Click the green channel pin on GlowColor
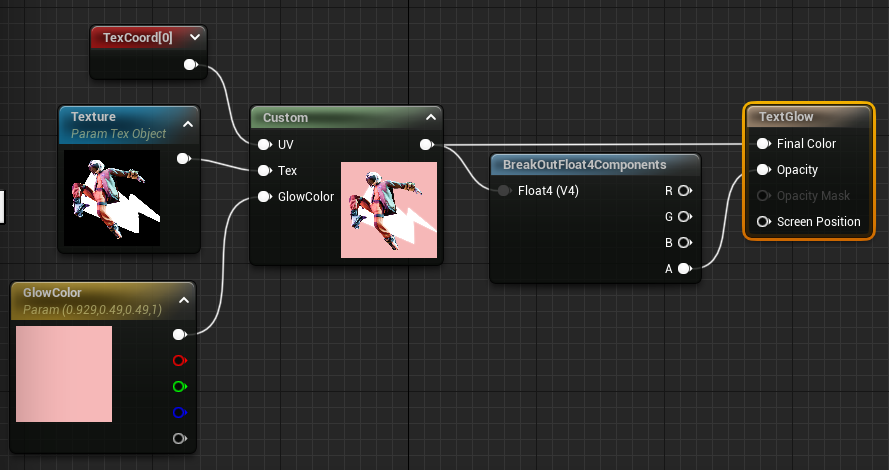 coord(179,386)
